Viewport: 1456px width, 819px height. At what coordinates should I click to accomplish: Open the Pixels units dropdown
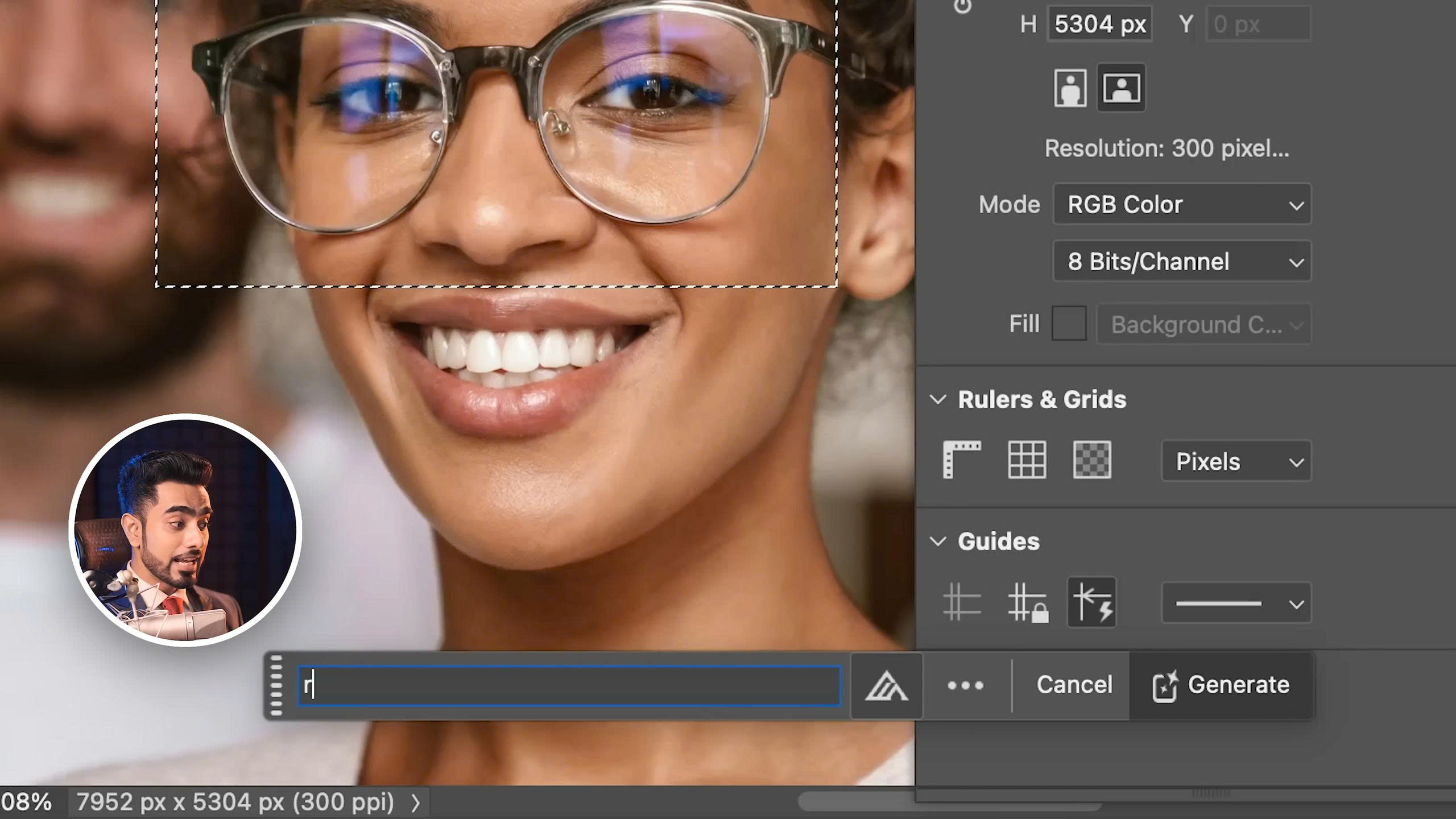point(1236,461)
